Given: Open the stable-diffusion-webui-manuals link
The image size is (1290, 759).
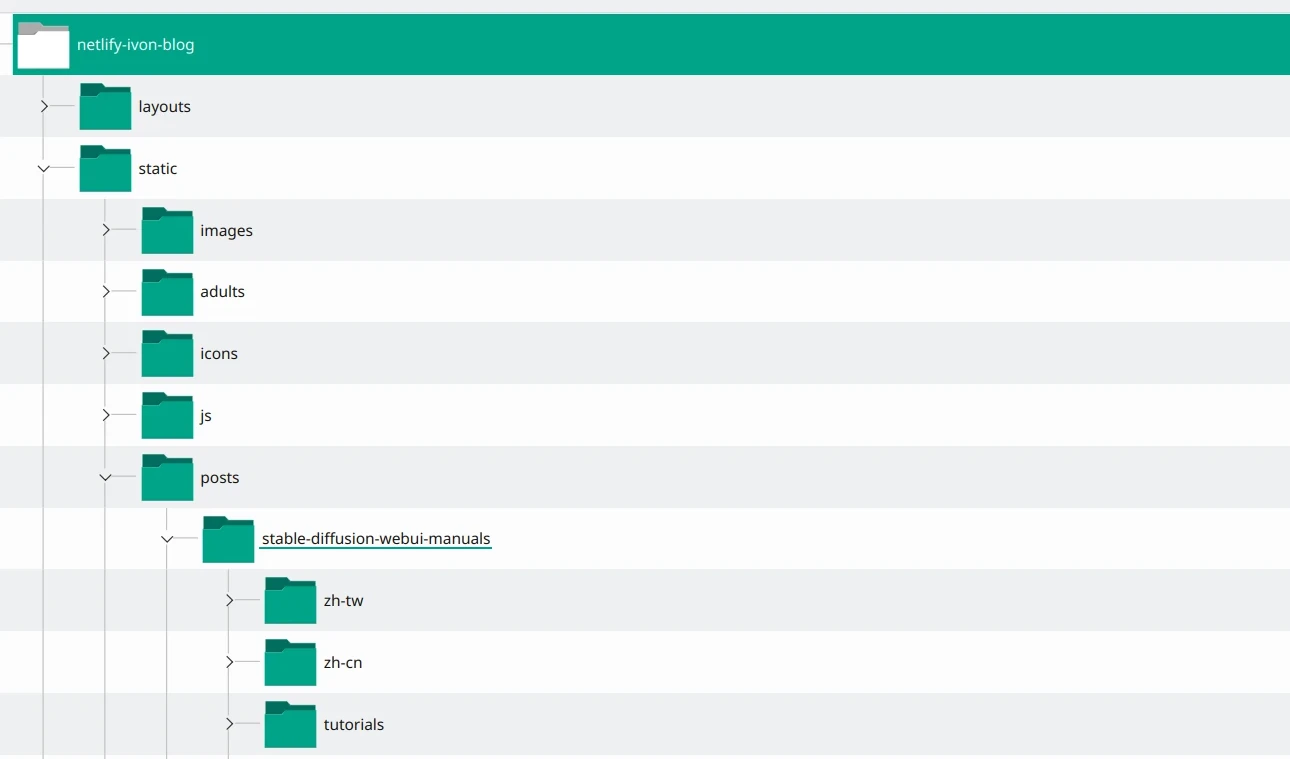Looking at the screenshot, I should pyautogui.click(x=376, y=539).
